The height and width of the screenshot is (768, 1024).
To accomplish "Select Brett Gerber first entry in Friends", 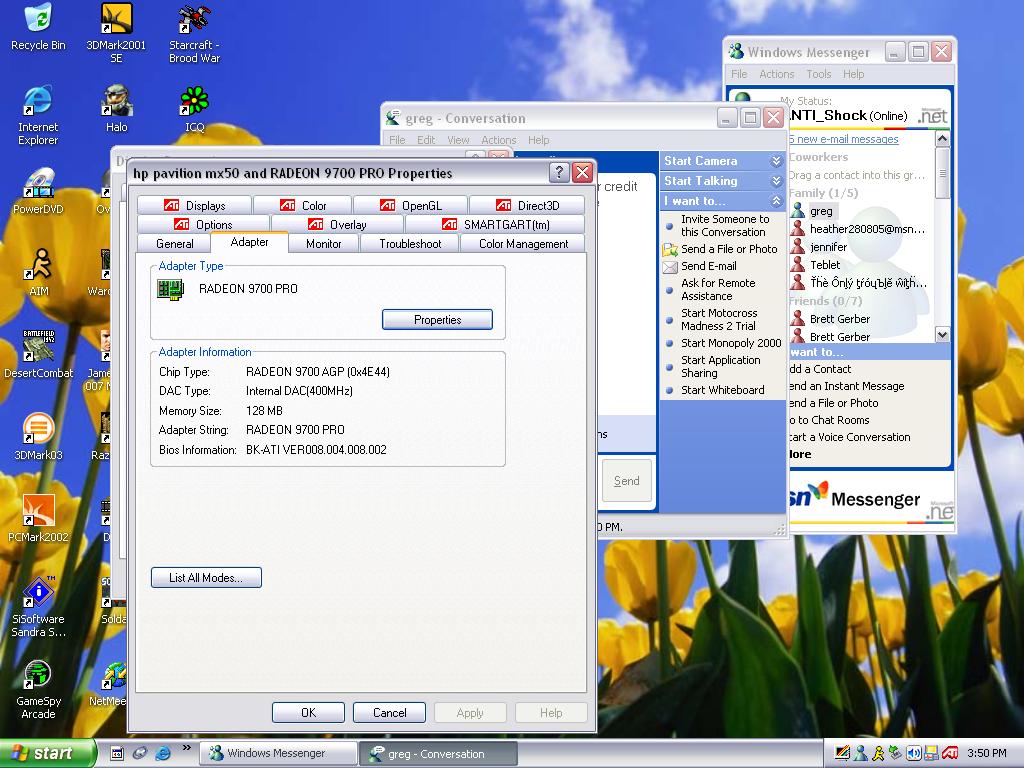I will (839, 319).
